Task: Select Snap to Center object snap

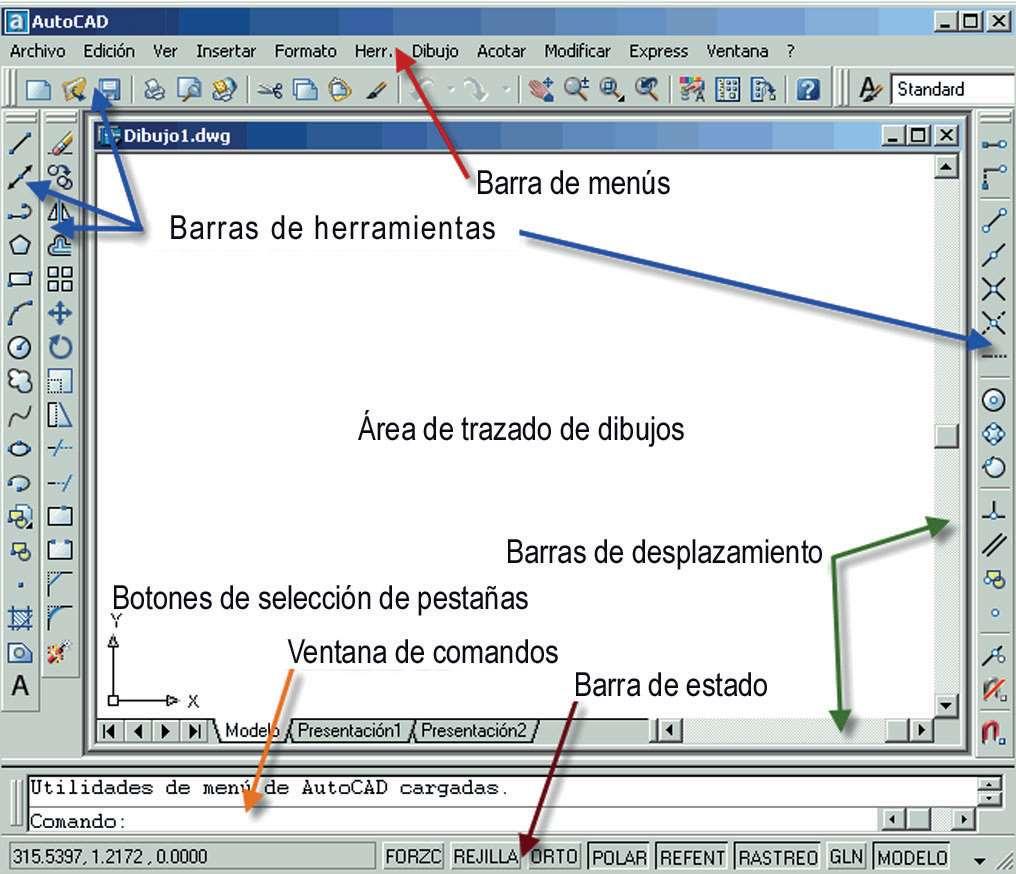Action: point(993,400)
